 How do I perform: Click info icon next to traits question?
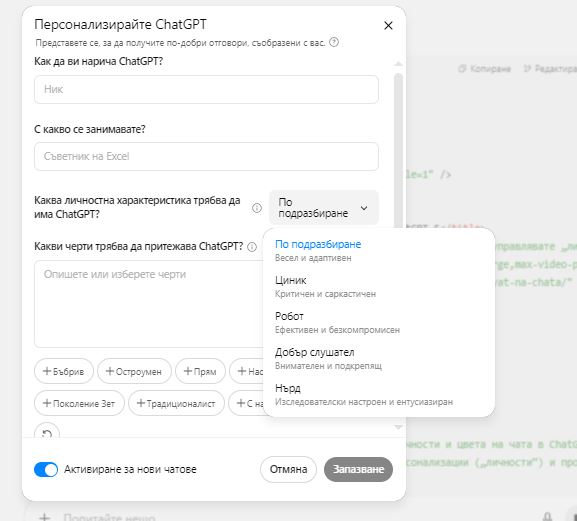(252, 247)
